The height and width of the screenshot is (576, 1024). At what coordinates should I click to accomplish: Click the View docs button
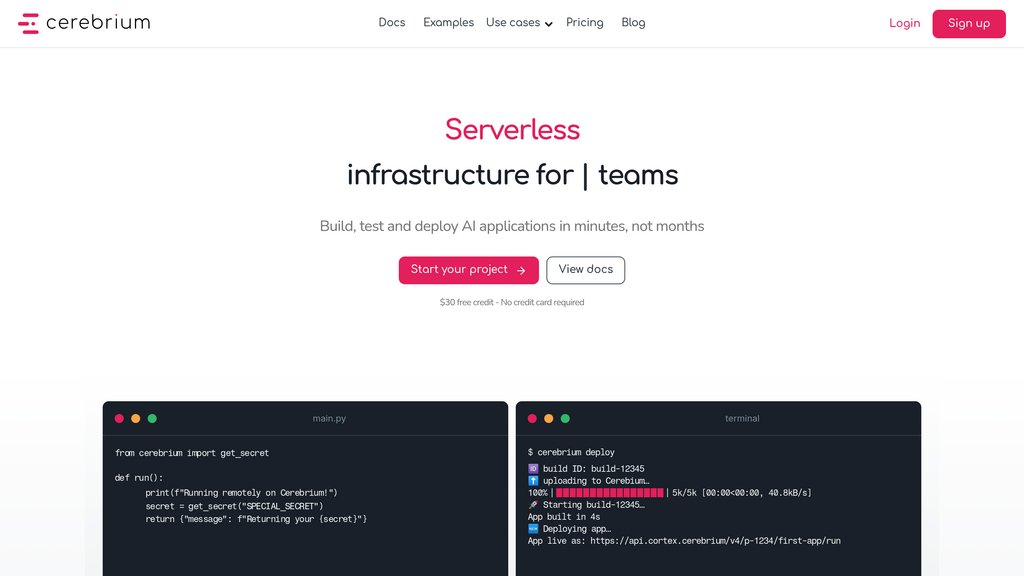586,270
